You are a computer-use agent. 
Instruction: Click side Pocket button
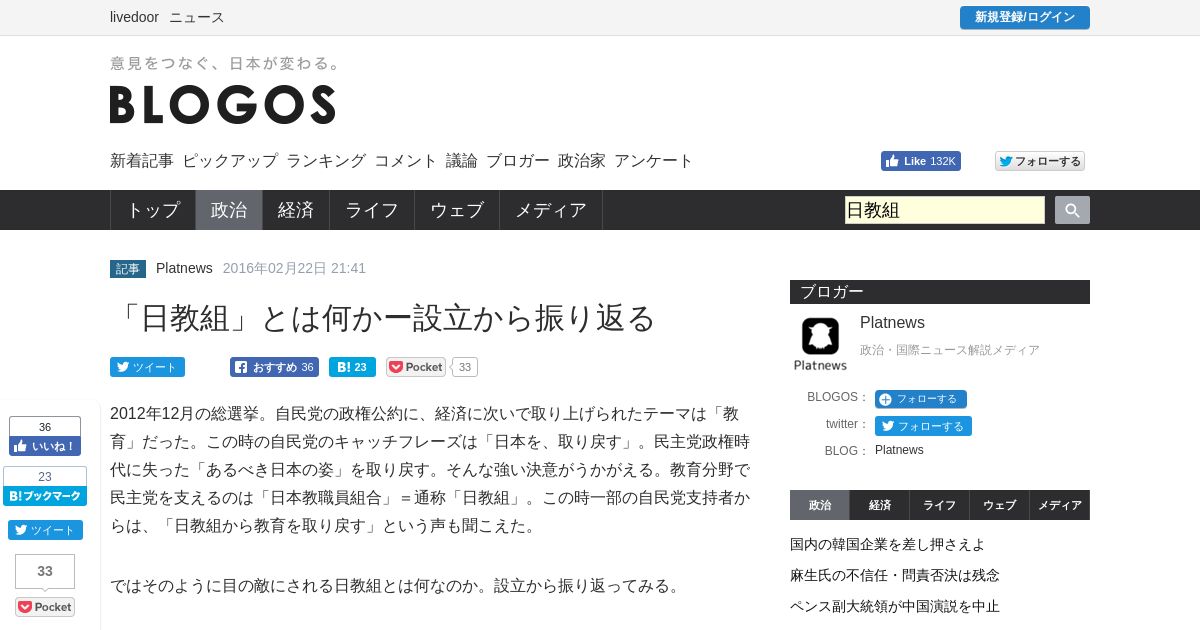point(45,607)
